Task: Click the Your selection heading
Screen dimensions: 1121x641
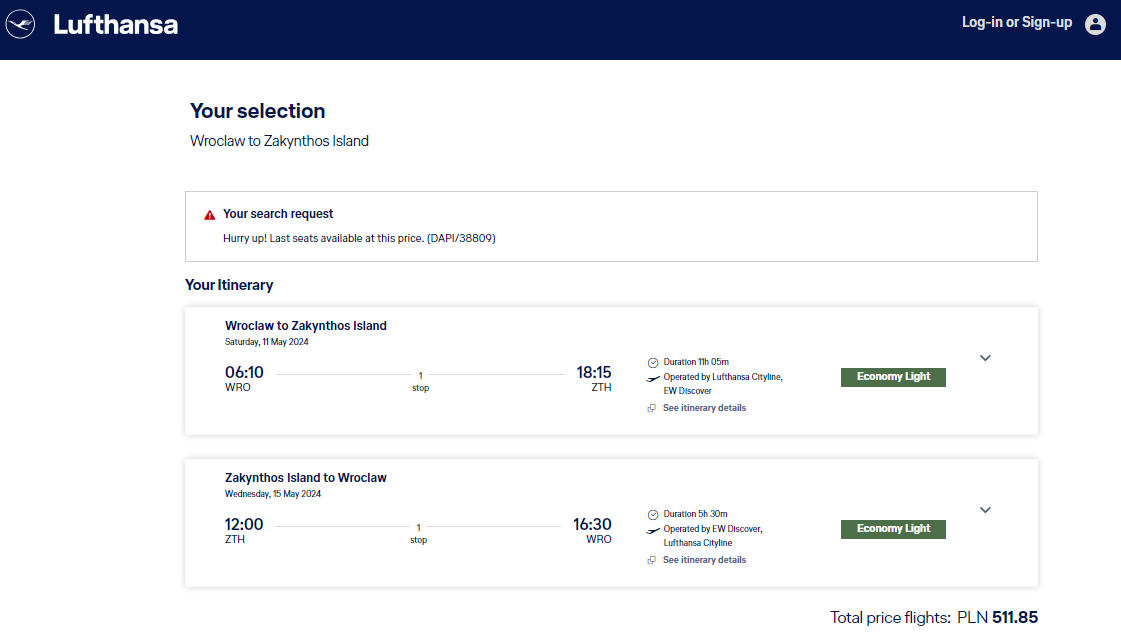Action: [x=257, y=111]
